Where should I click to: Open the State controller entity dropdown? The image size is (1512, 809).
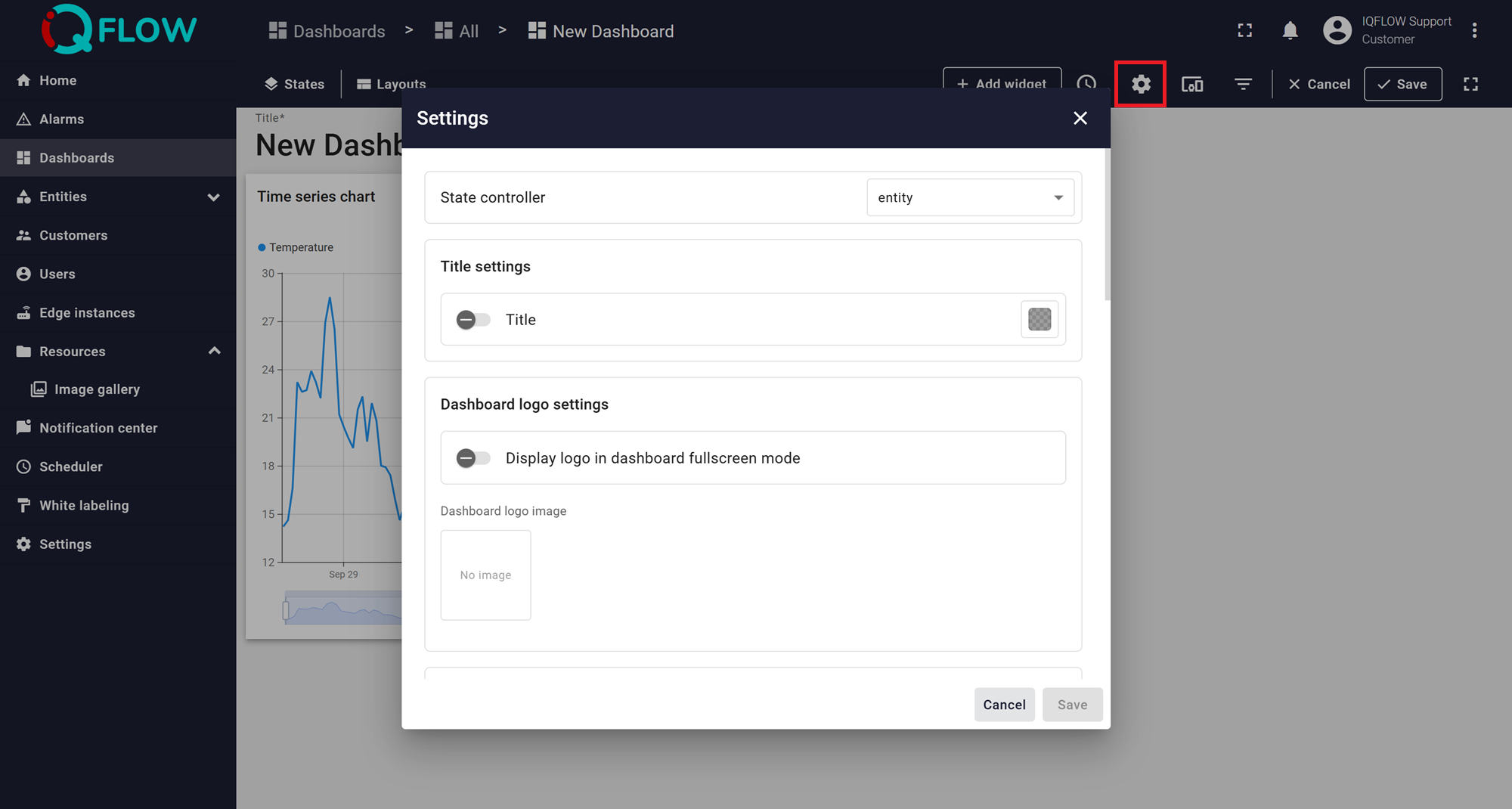pyautogui.click(x=970, y=197)
